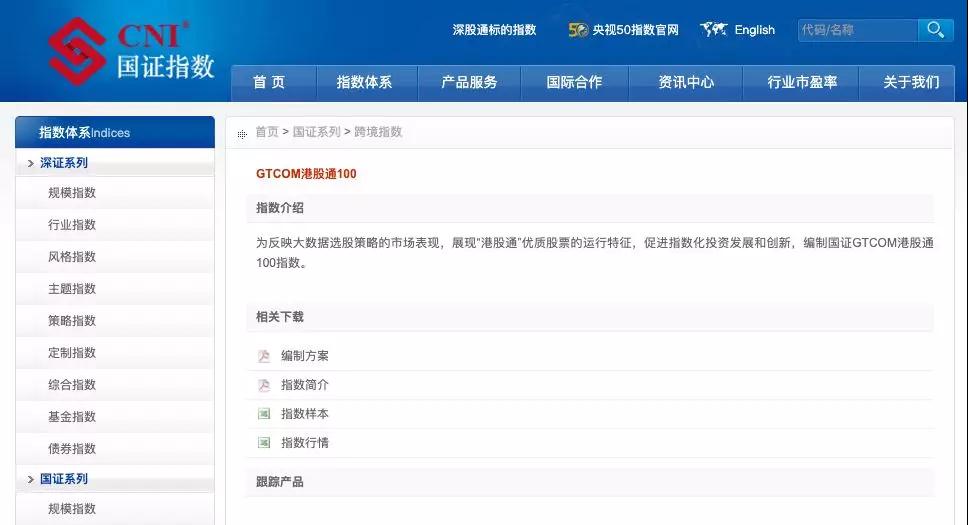Open the 指数体系 navigation menu
968x525 pixels.
364,83
